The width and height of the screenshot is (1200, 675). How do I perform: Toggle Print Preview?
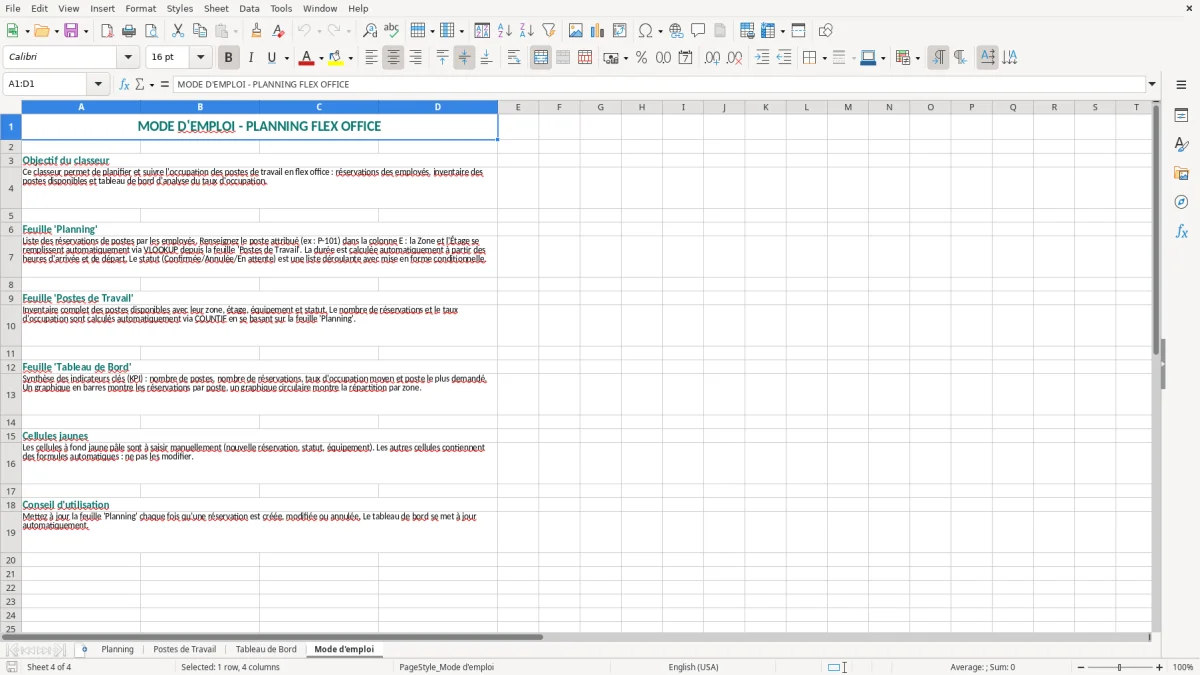pyautogui.click(x=150, y=31)
